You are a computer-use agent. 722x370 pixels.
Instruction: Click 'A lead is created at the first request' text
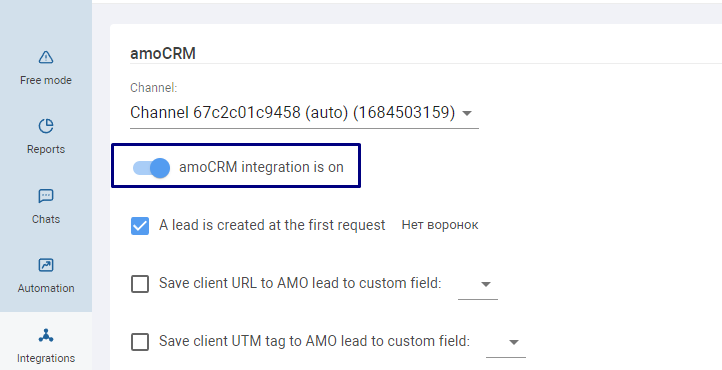pos(272,225)
